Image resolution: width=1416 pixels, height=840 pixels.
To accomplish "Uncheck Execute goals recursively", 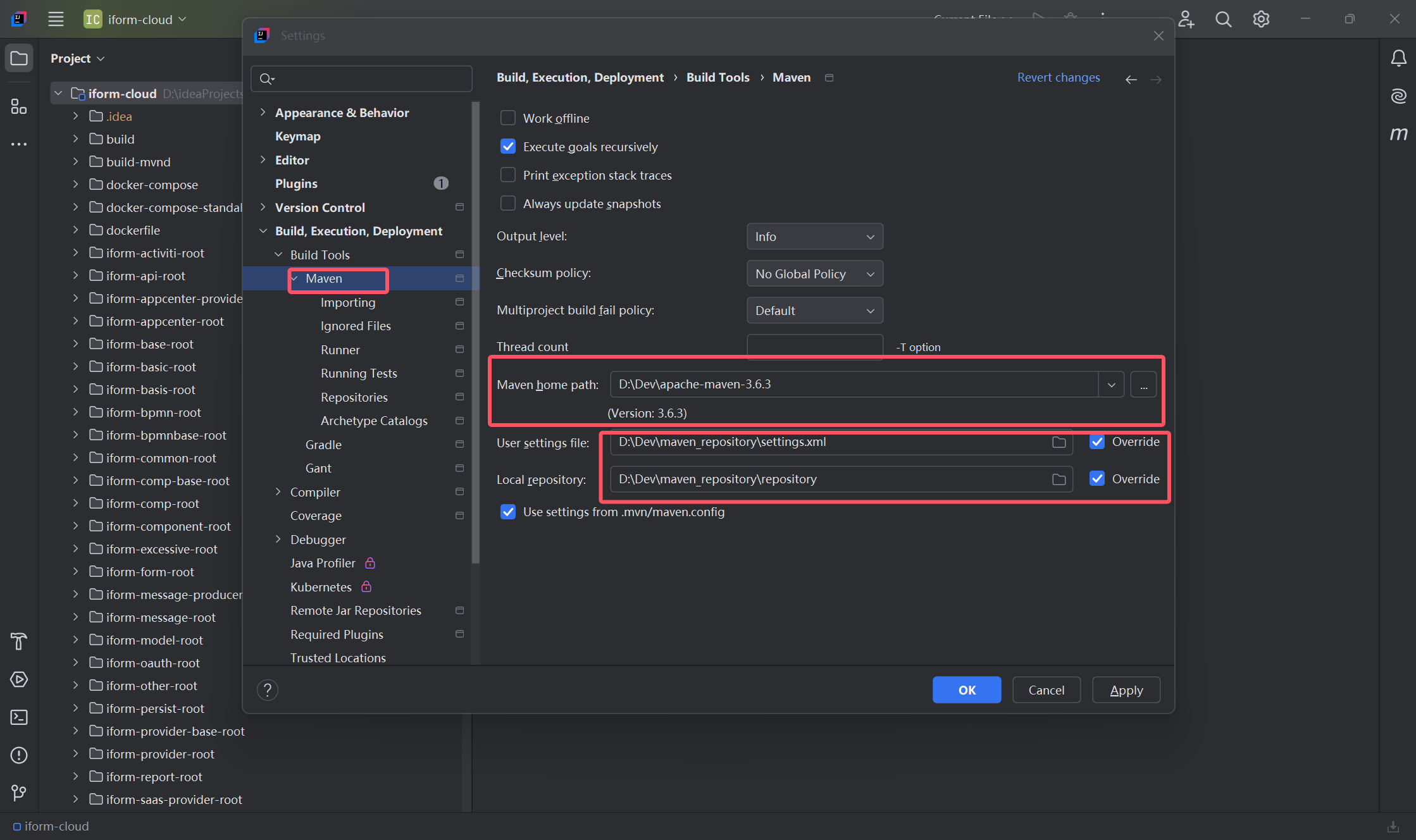I will coord(508,147).
